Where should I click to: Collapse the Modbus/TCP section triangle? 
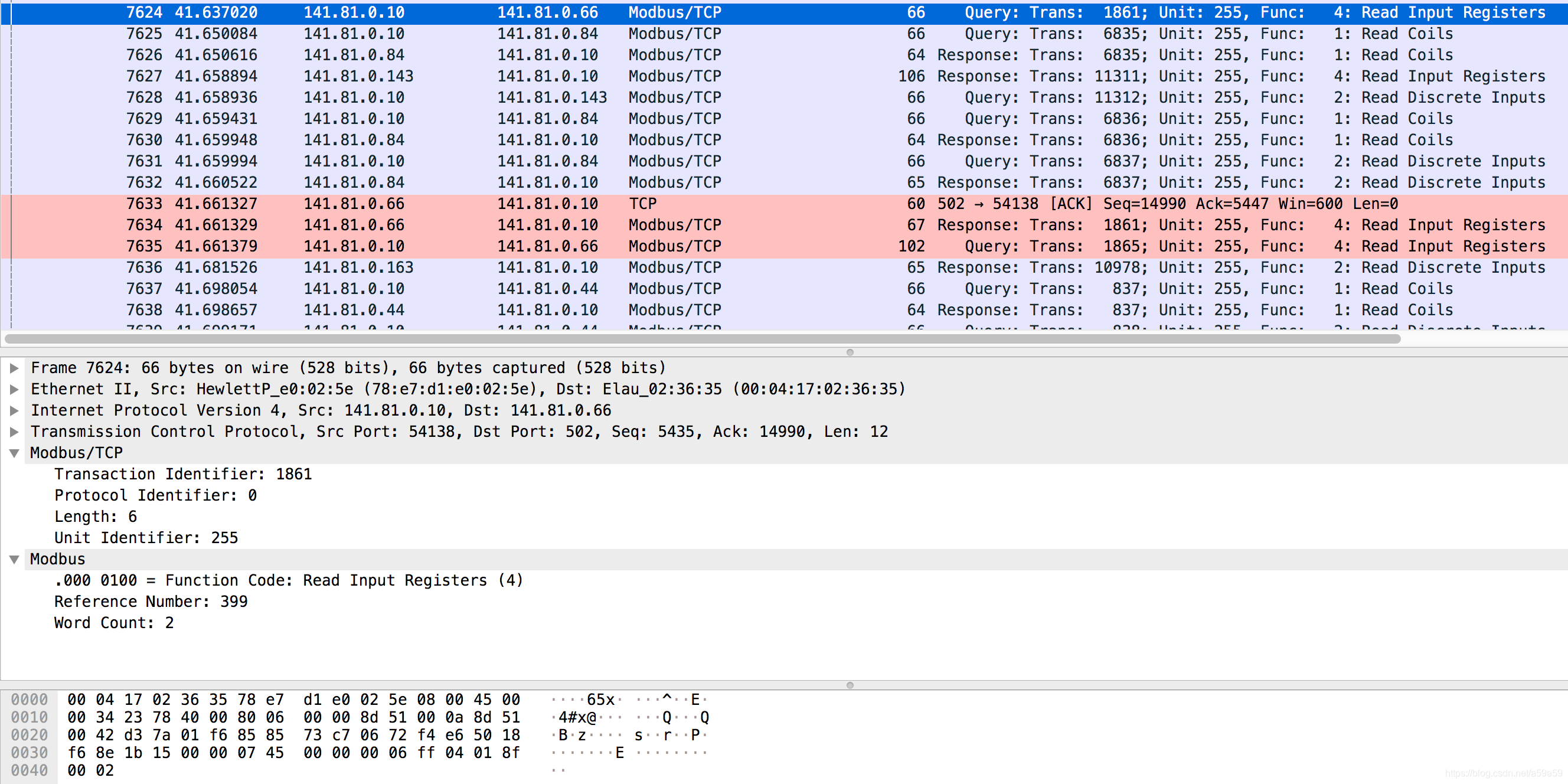(x=14, y=453)
